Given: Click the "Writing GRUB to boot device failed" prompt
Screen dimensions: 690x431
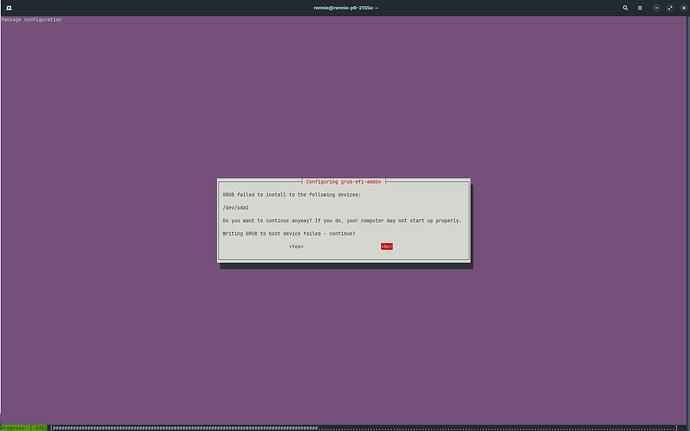Looking at the screenshot, I should 288,233.
